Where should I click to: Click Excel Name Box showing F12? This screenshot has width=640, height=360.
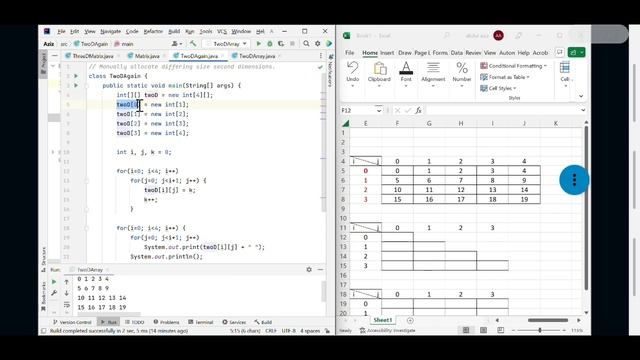coord(358,111)
